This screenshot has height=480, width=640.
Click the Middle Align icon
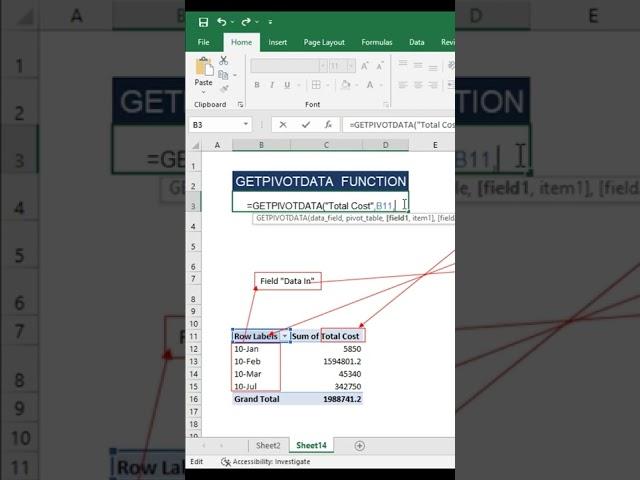418,65
